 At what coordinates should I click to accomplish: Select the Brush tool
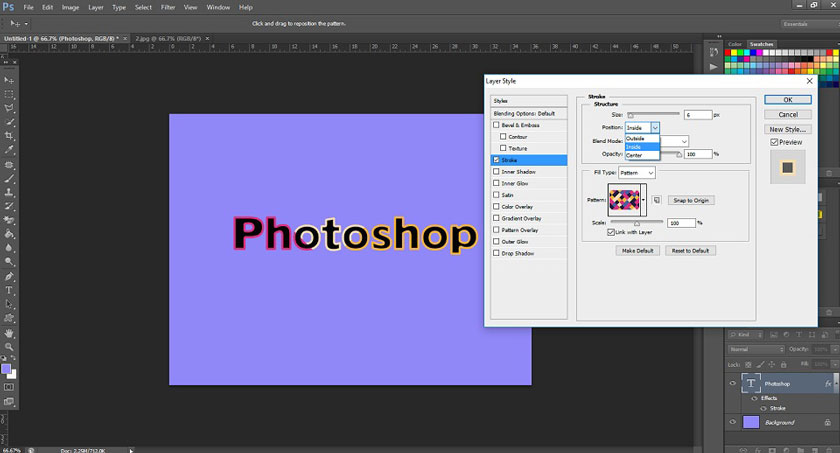[9, 178]
